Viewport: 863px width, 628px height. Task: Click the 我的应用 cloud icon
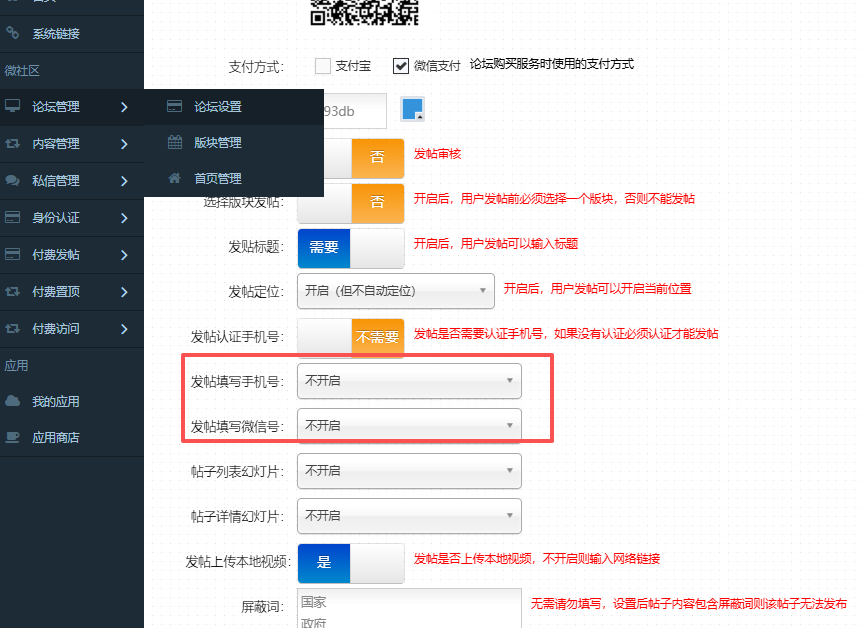pos(13,401)
